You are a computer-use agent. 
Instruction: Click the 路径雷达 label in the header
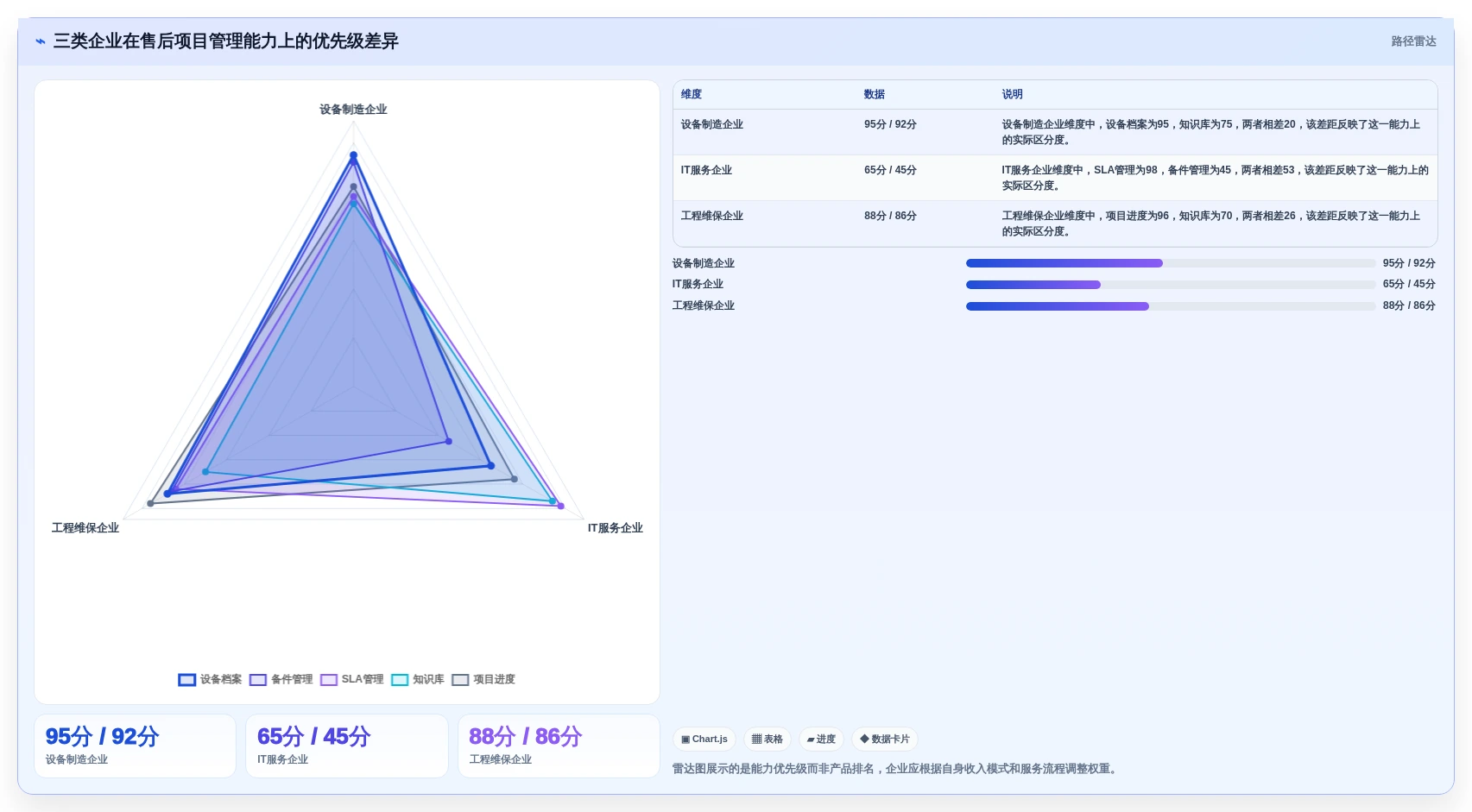pyautogui.click(x=1413, y=41)
